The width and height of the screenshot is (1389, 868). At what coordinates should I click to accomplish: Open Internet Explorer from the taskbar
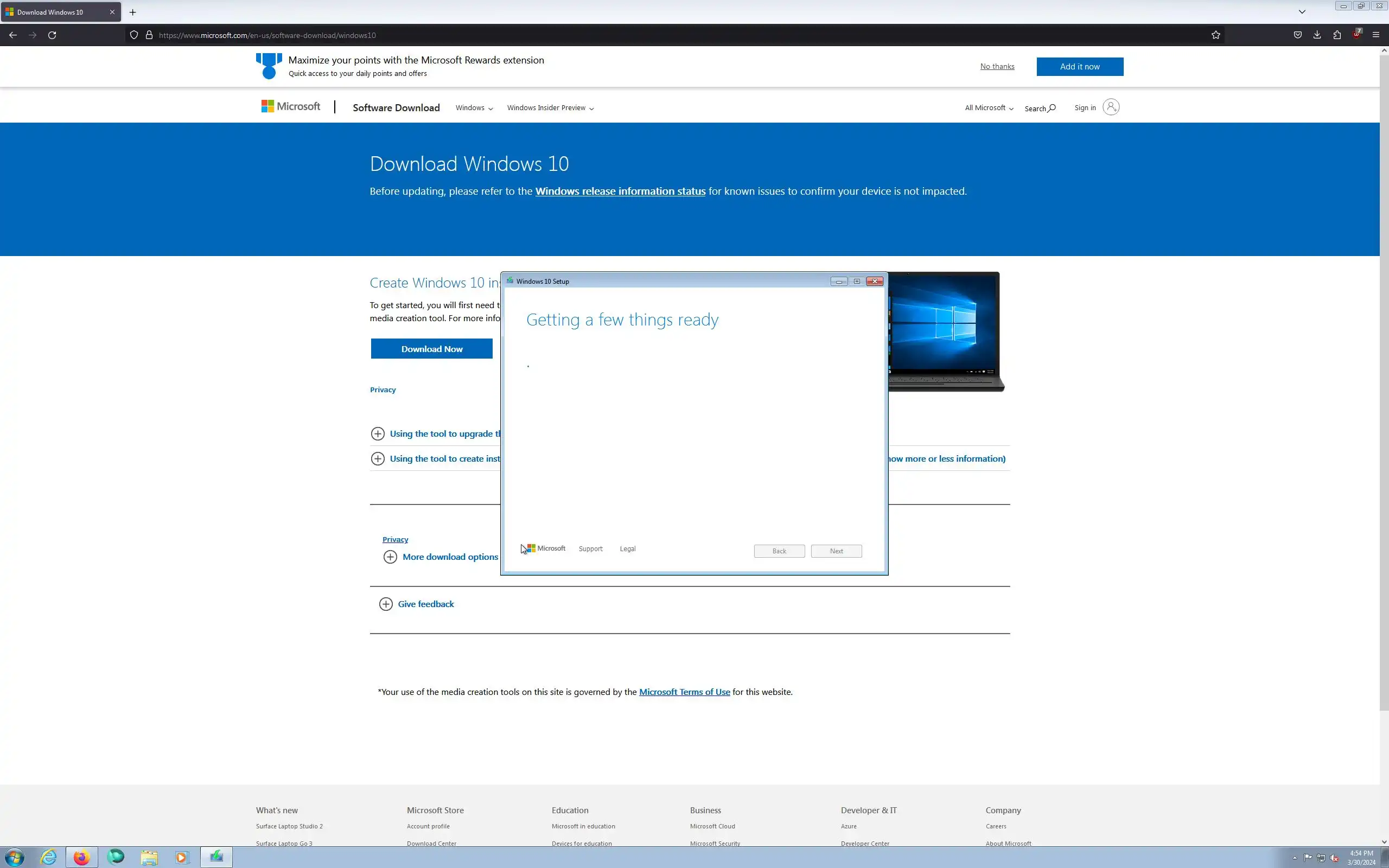[x=48, y=857]
